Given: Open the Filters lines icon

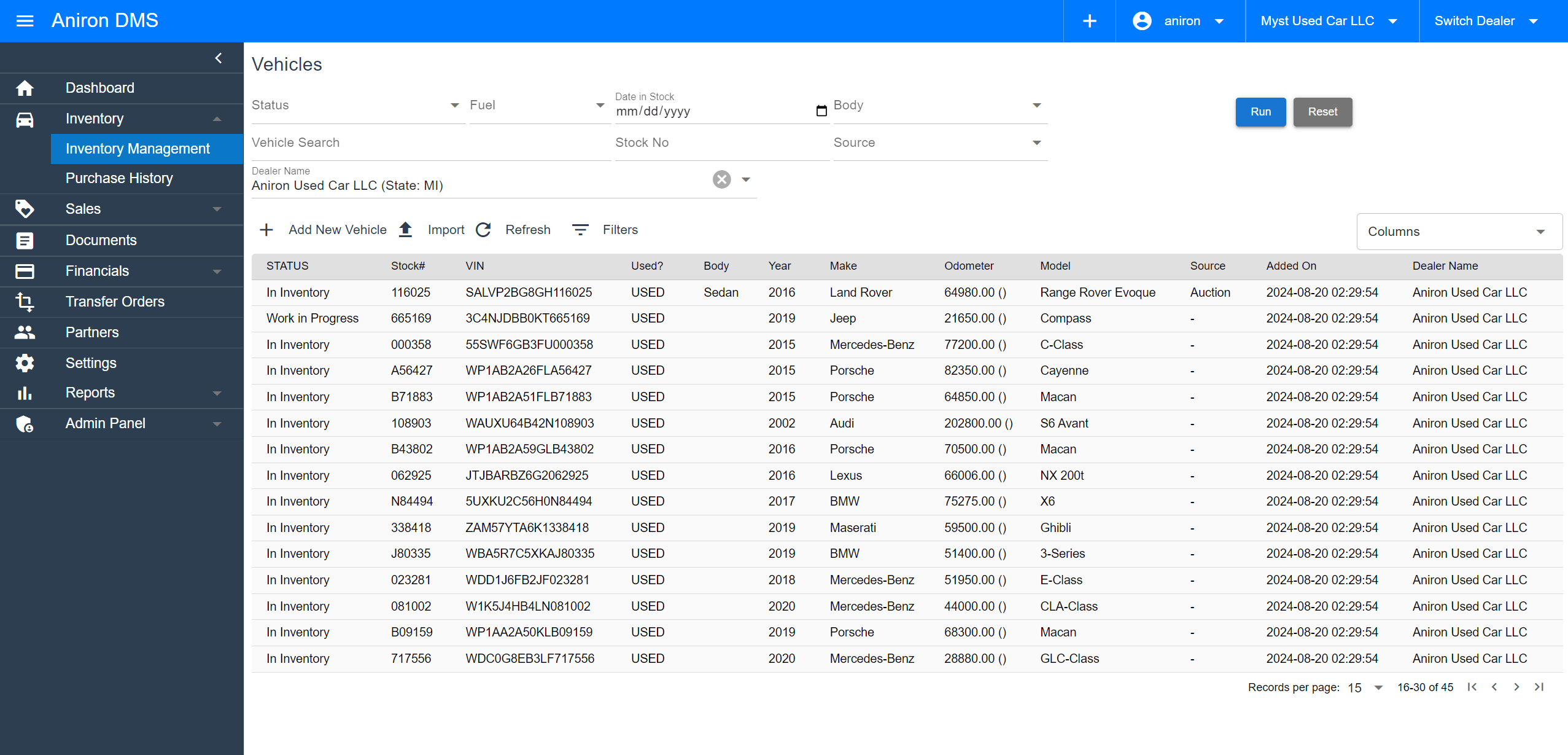Looking at the screenshot, I should pos(580,230).
